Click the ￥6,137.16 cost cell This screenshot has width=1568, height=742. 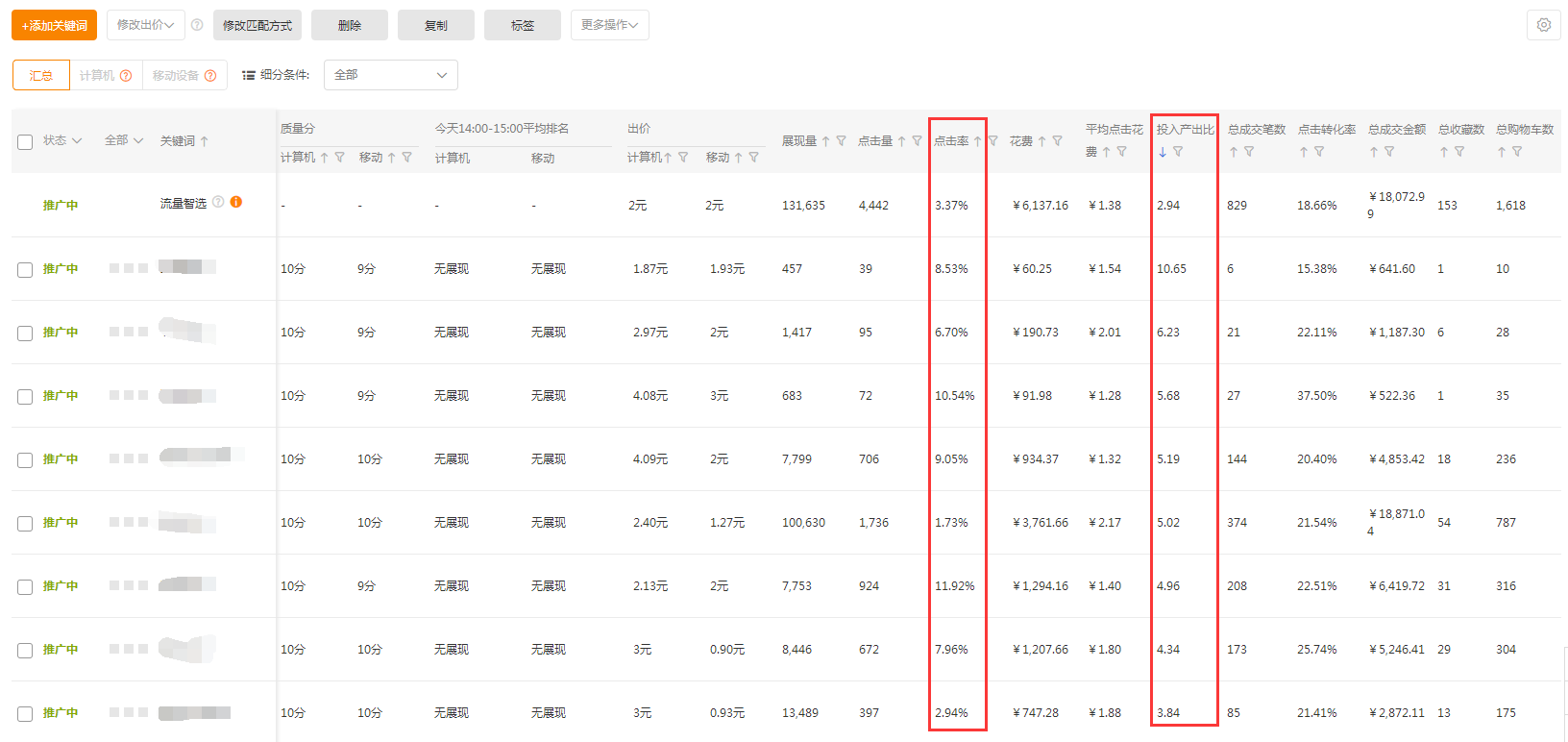click(x=1041, y=206)
